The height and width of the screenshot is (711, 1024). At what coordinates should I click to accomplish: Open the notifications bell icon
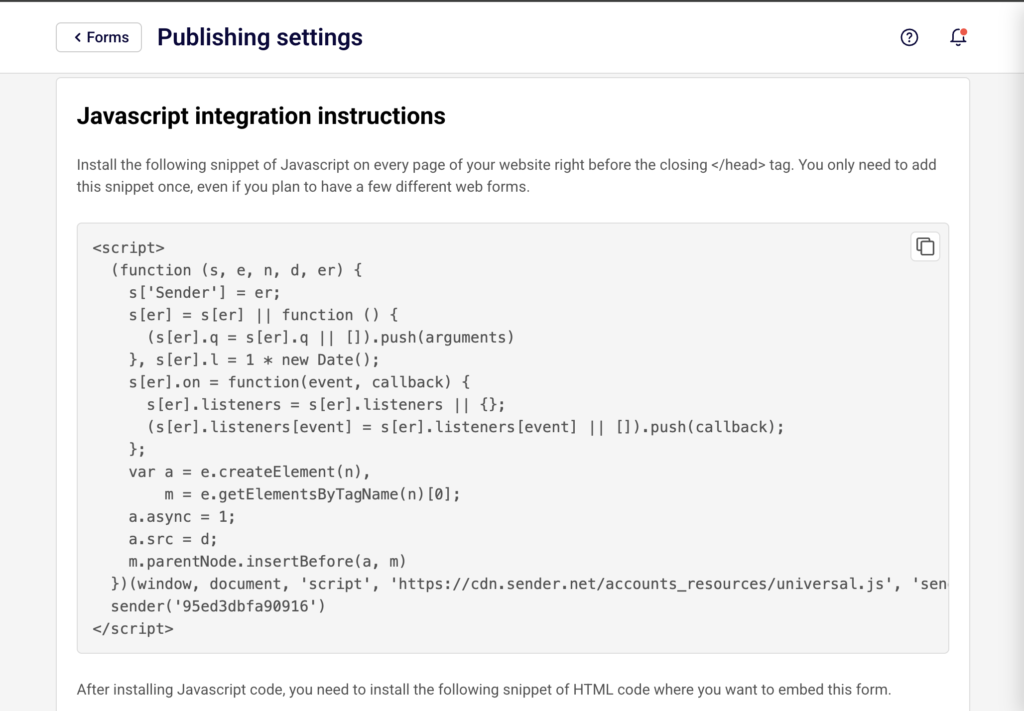click(958, 37)
